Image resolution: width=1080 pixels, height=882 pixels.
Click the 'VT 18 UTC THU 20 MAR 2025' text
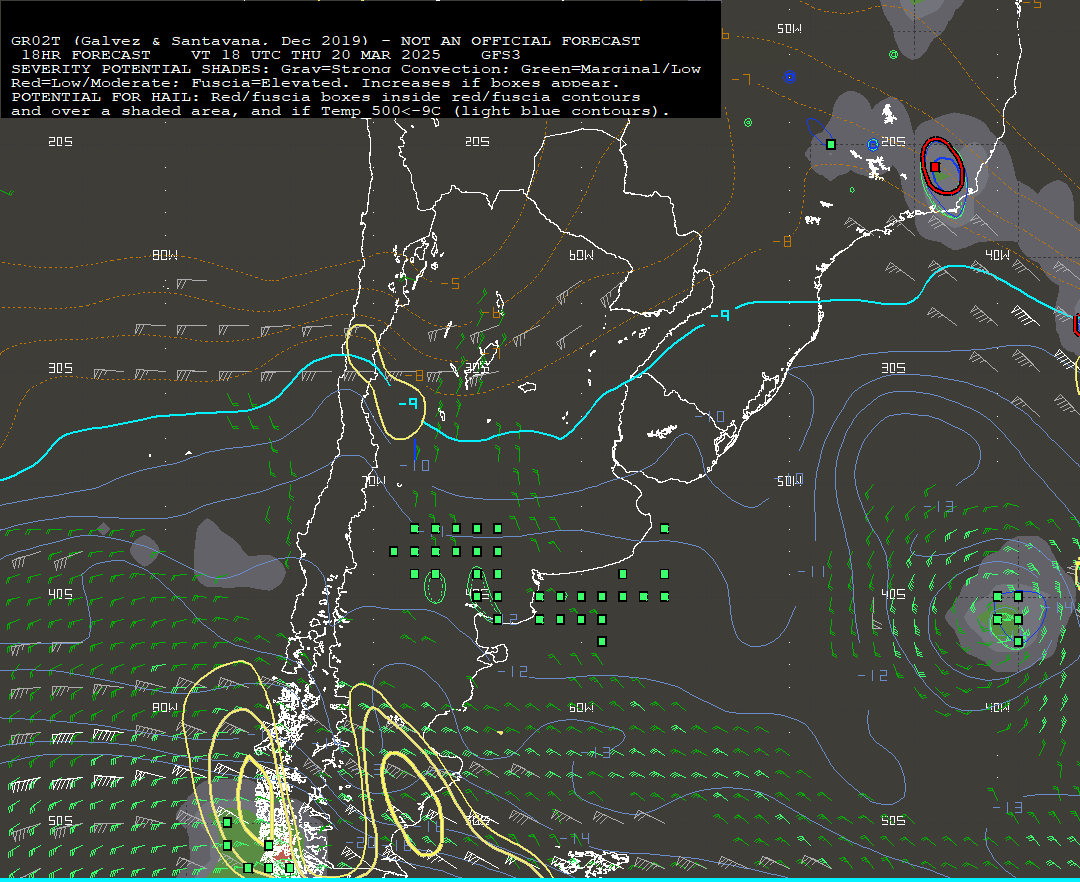point(315,54)
